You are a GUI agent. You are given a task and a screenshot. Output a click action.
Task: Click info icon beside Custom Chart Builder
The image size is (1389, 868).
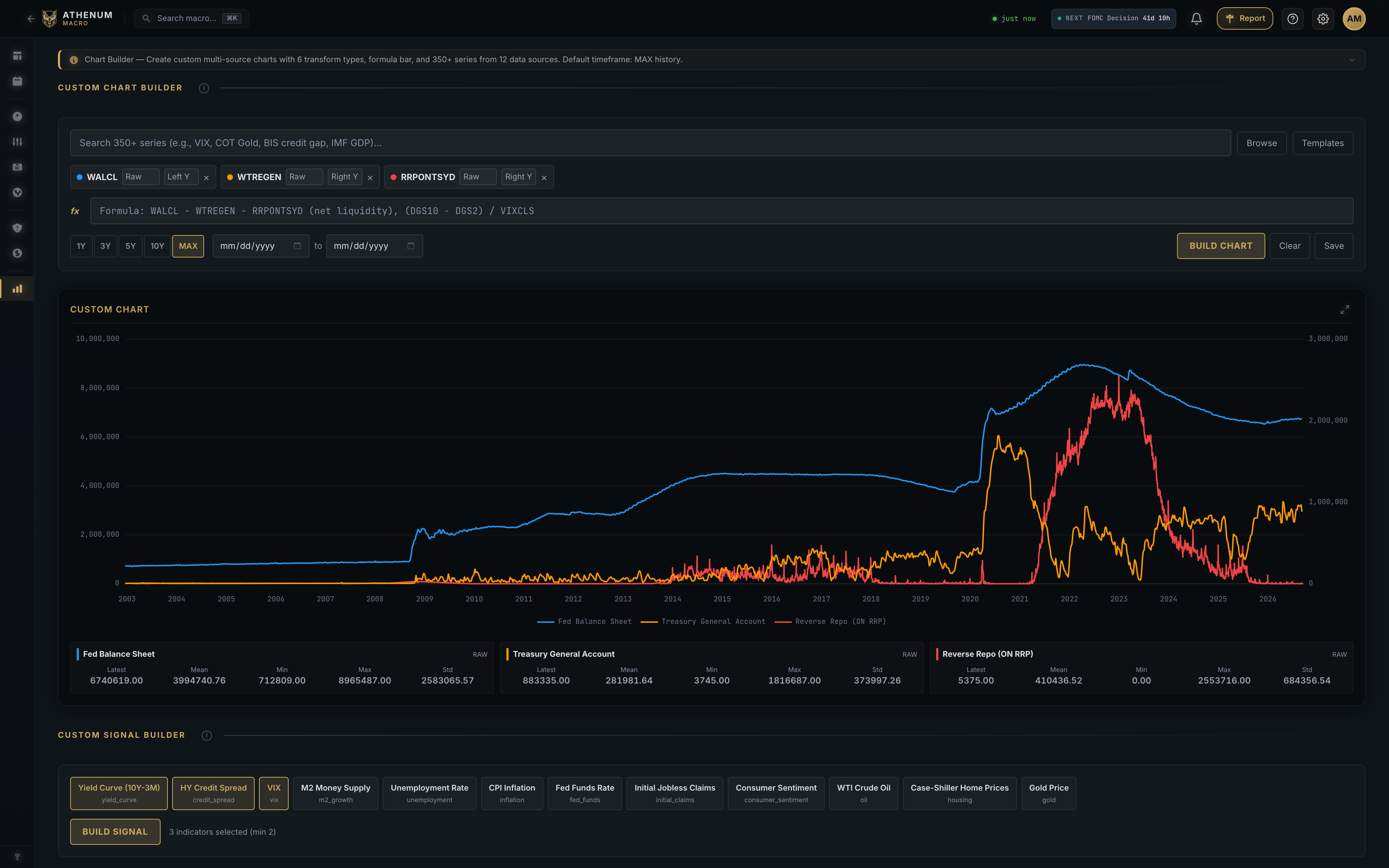[204, 88]
